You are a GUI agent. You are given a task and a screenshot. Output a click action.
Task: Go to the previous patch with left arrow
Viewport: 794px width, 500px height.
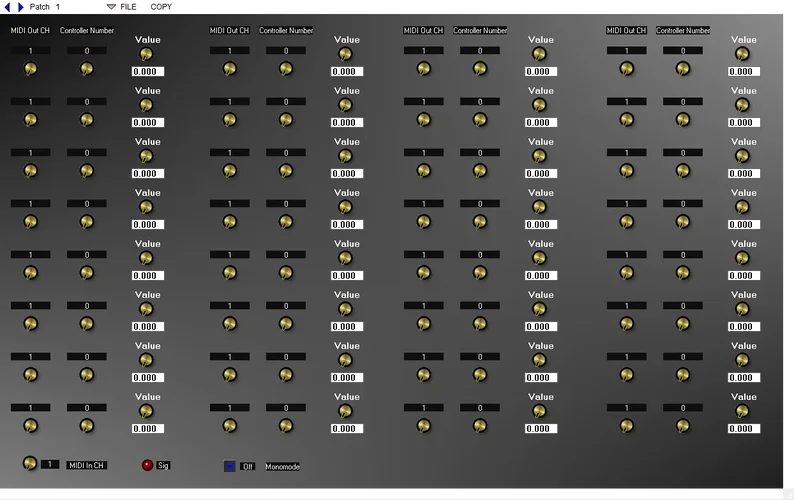[x=7, y=7]
